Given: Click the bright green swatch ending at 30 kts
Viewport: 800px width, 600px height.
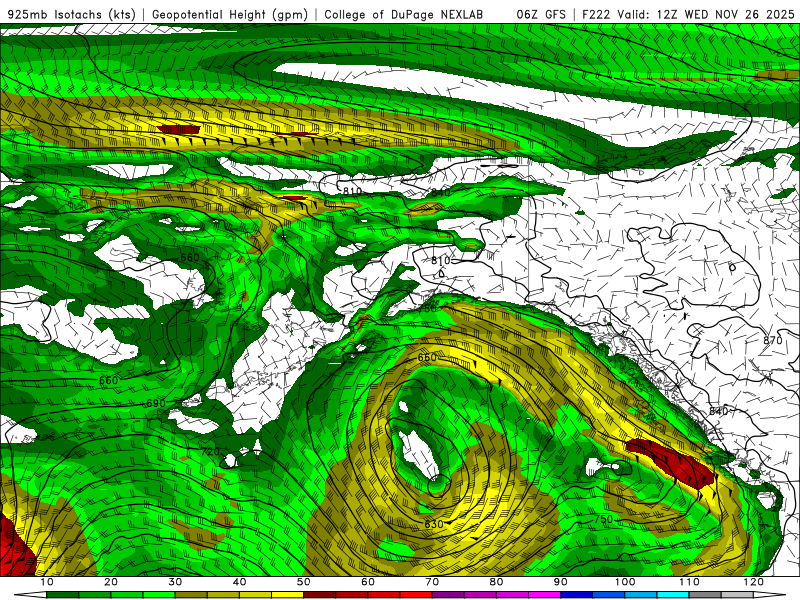Looking at the screenshot, I should point(159,595).
